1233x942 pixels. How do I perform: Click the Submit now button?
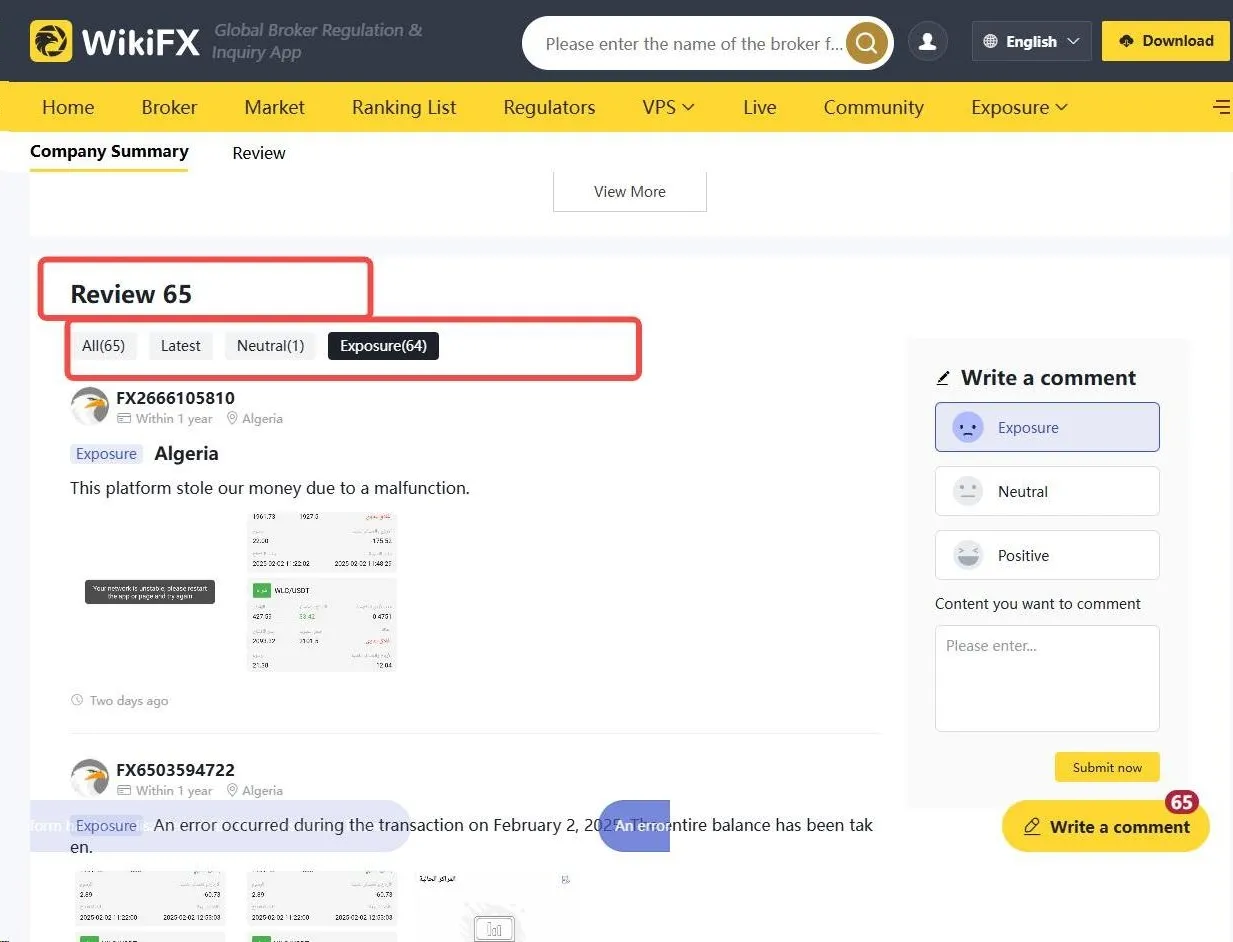pyautogui.click(x=1107, y=767)
